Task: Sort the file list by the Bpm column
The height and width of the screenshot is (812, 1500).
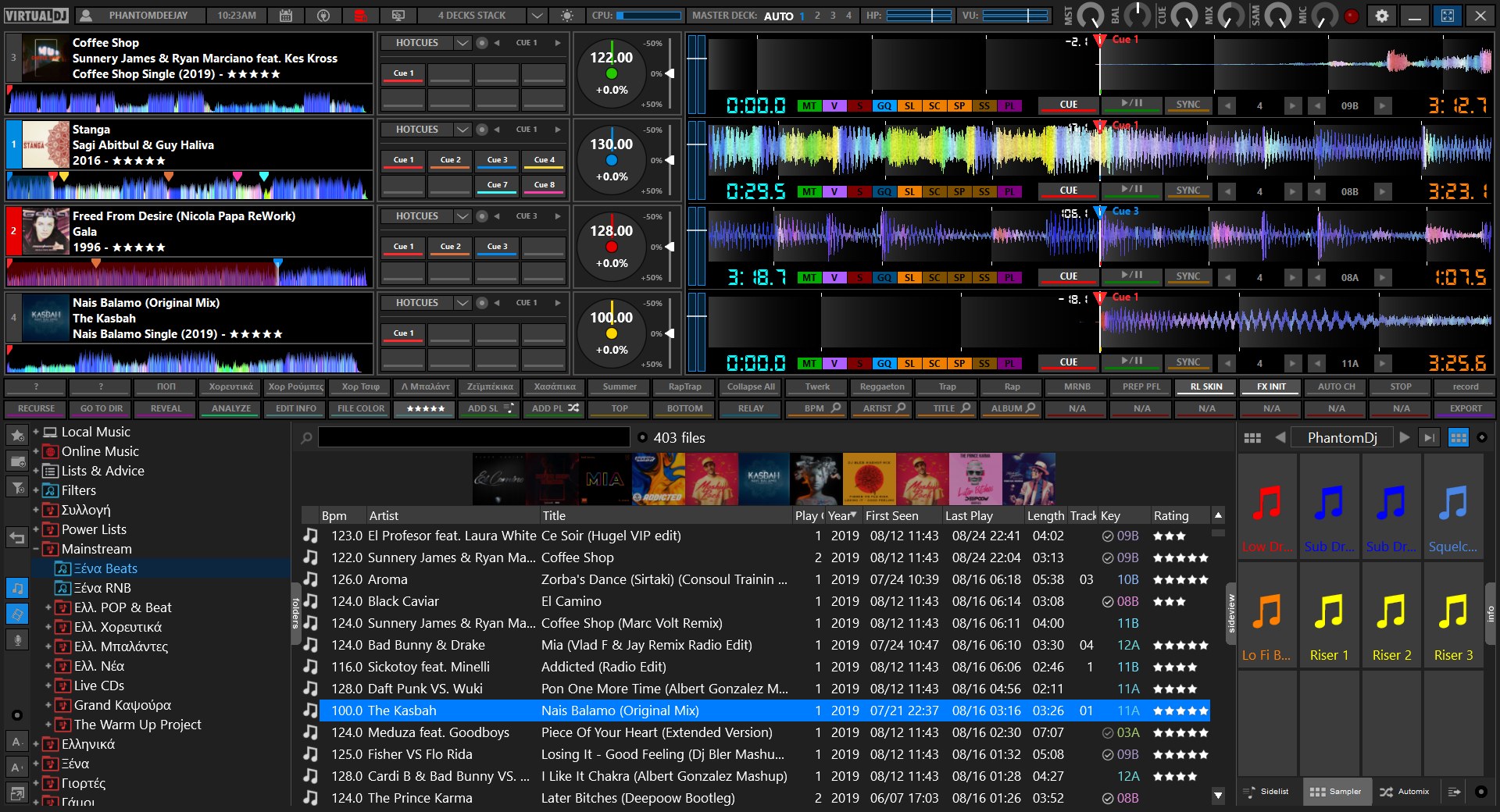Action: [x=342, y=516]
